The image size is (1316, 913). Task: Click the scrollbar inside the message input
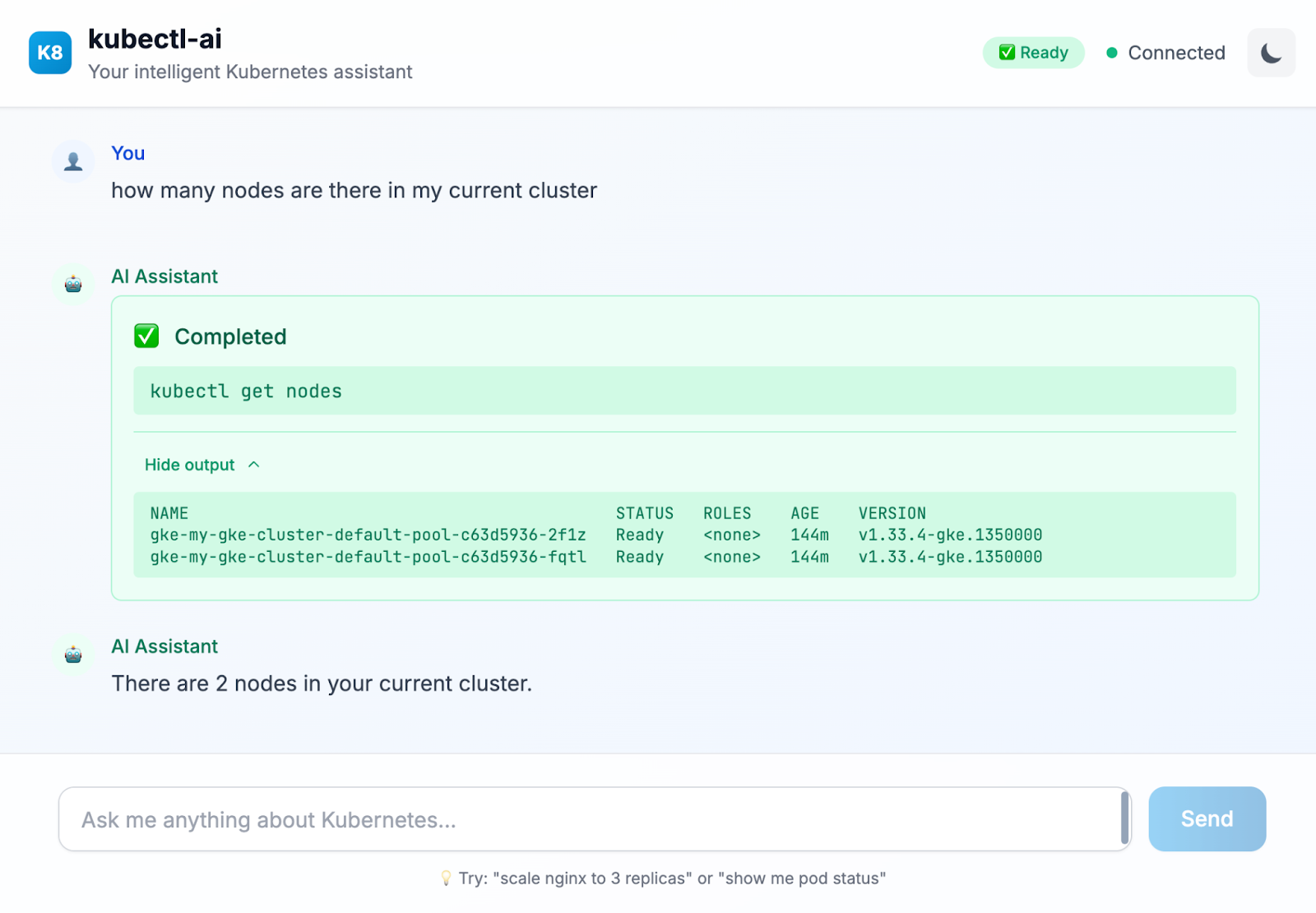pyautogui.click(x=1124, y=818)
